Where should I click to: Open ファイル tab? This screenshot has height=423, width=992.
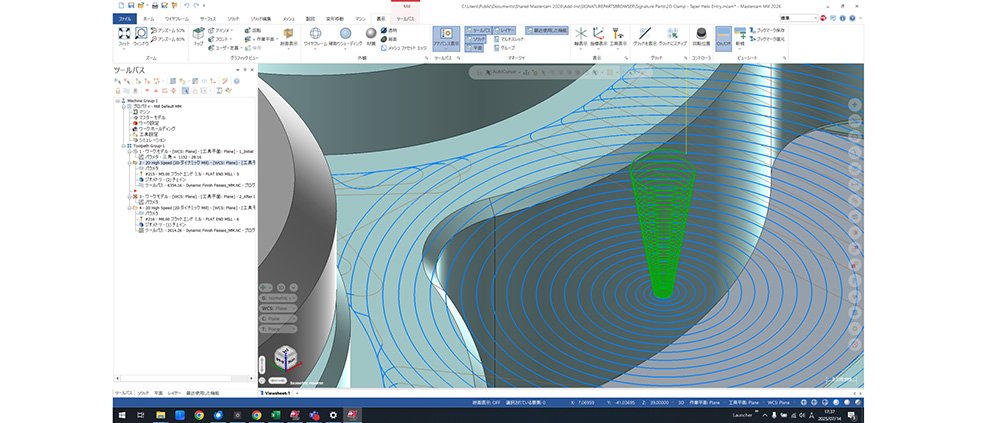pos(125,19)
